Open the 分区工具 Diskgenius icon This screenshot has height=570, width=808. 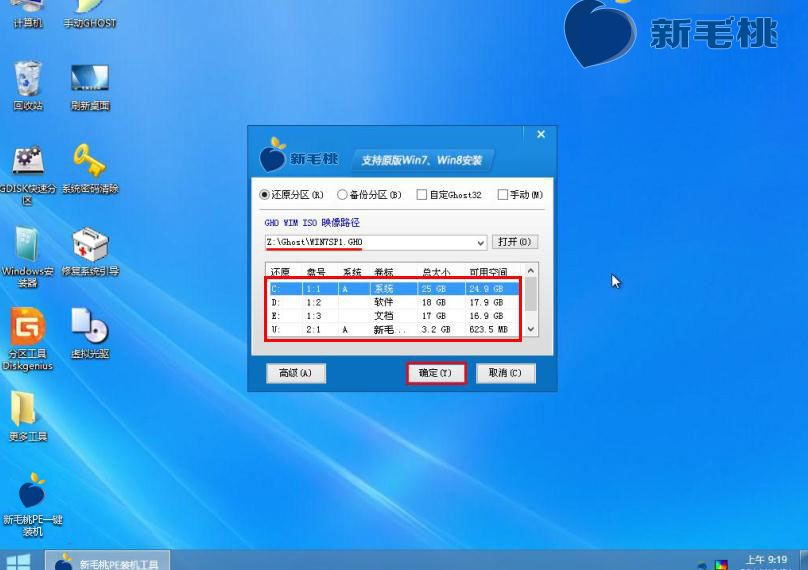click(x=28, y=339)
